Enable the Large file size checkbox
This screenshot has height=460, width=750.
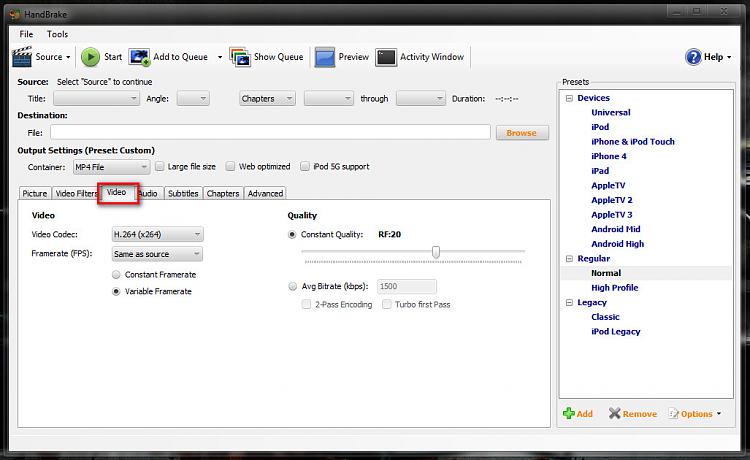(160, 166)
